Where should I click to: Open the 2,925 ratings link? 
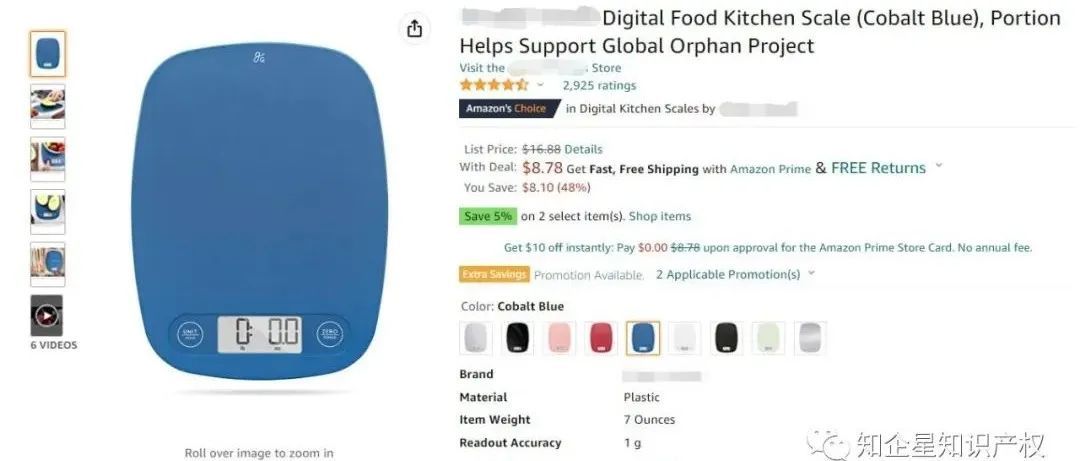(x=599, y=85)
